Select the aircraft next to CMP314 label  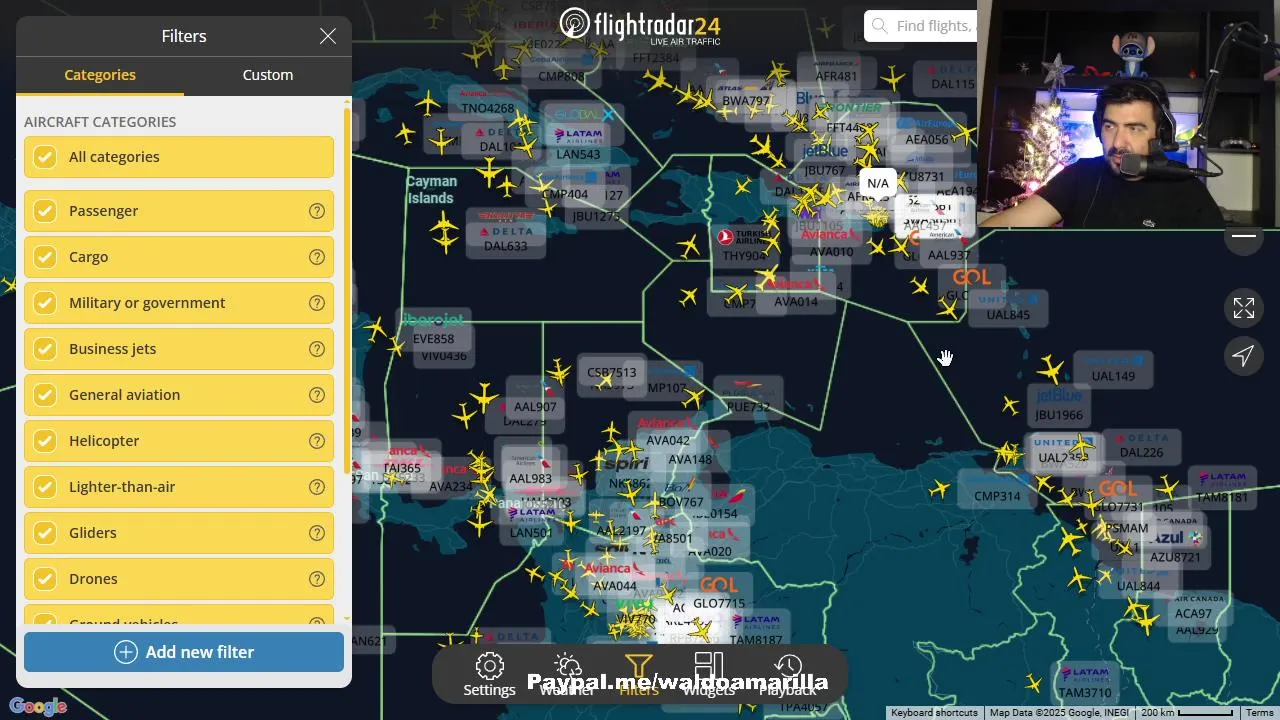[x=939, y=489]
